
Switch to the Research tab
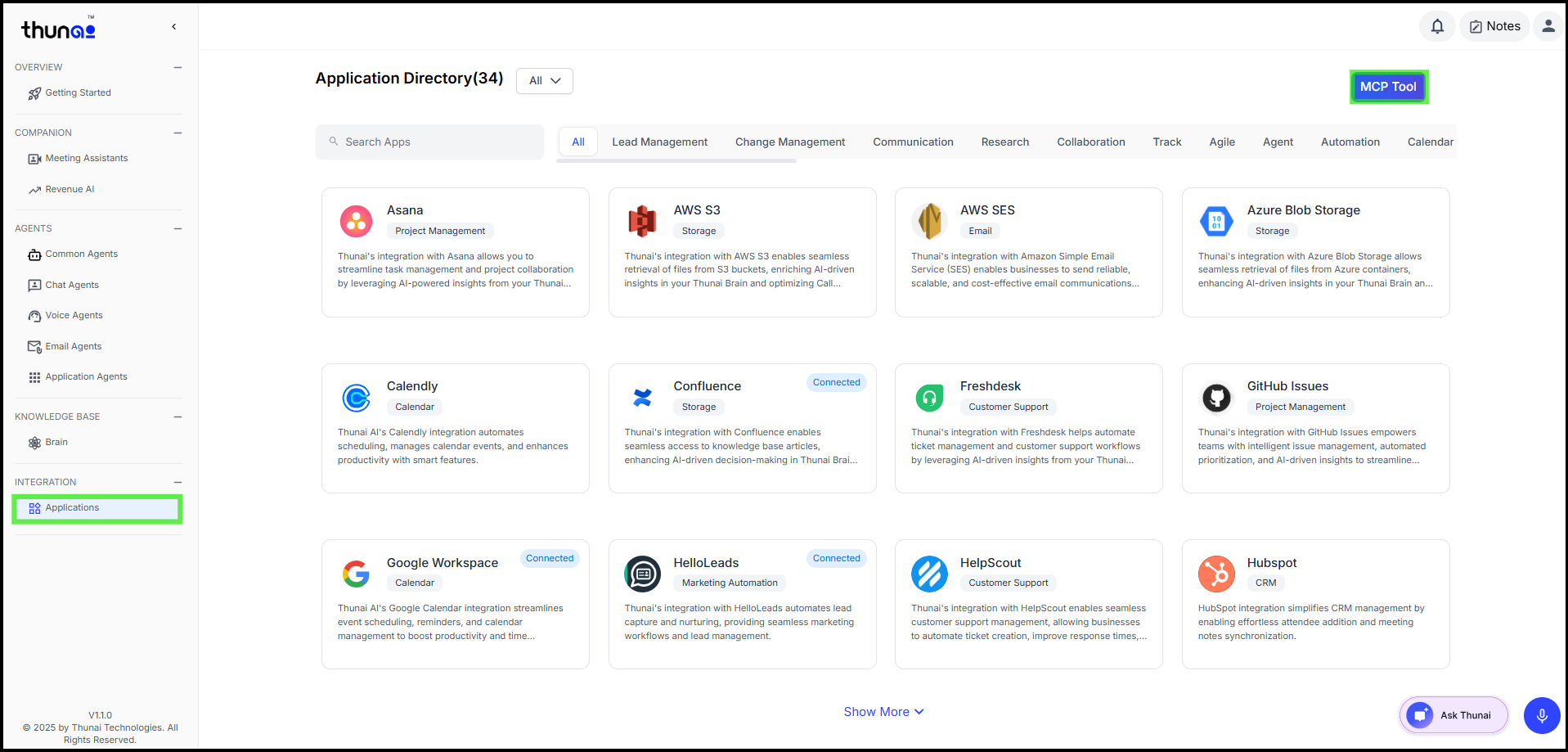pos(1005,142)
